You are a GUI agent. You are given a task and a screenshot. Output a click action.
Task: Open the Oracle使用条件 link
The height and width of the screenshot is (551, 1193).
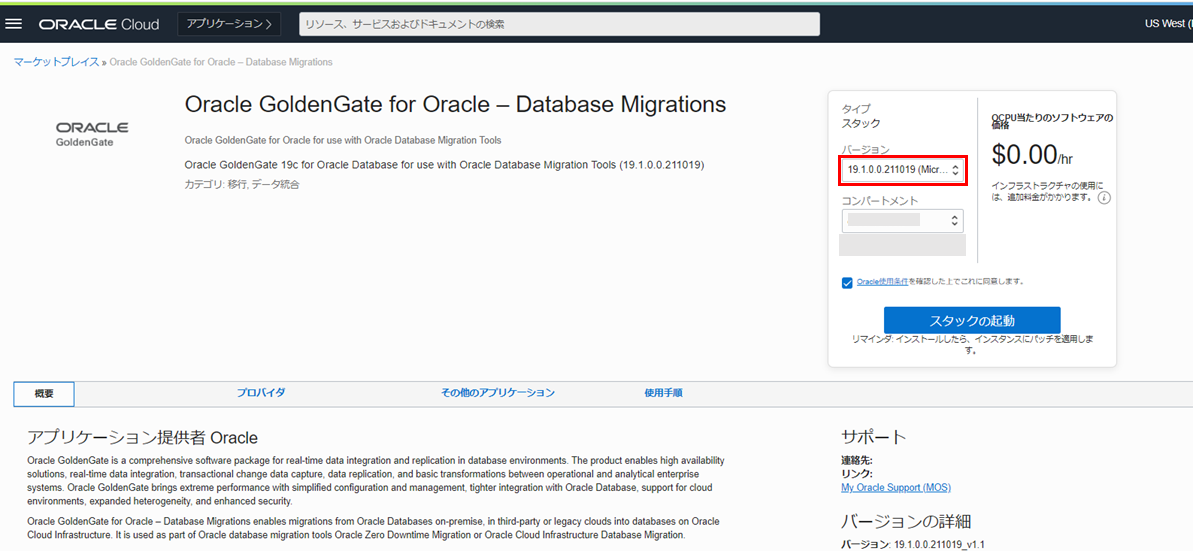coord(882,282)
